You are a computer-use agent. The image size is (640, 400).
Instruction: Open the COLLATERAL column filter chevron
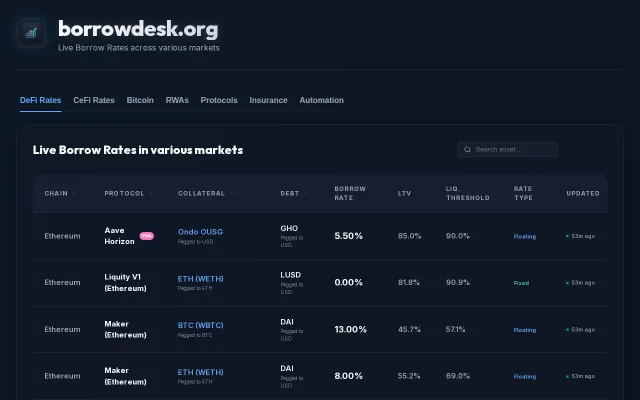pos(231,193)
